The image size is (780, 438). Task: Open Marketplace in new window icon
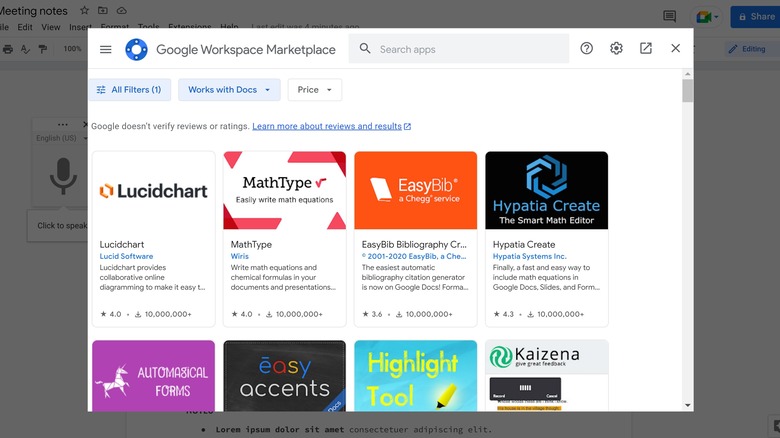coord(646,49)
